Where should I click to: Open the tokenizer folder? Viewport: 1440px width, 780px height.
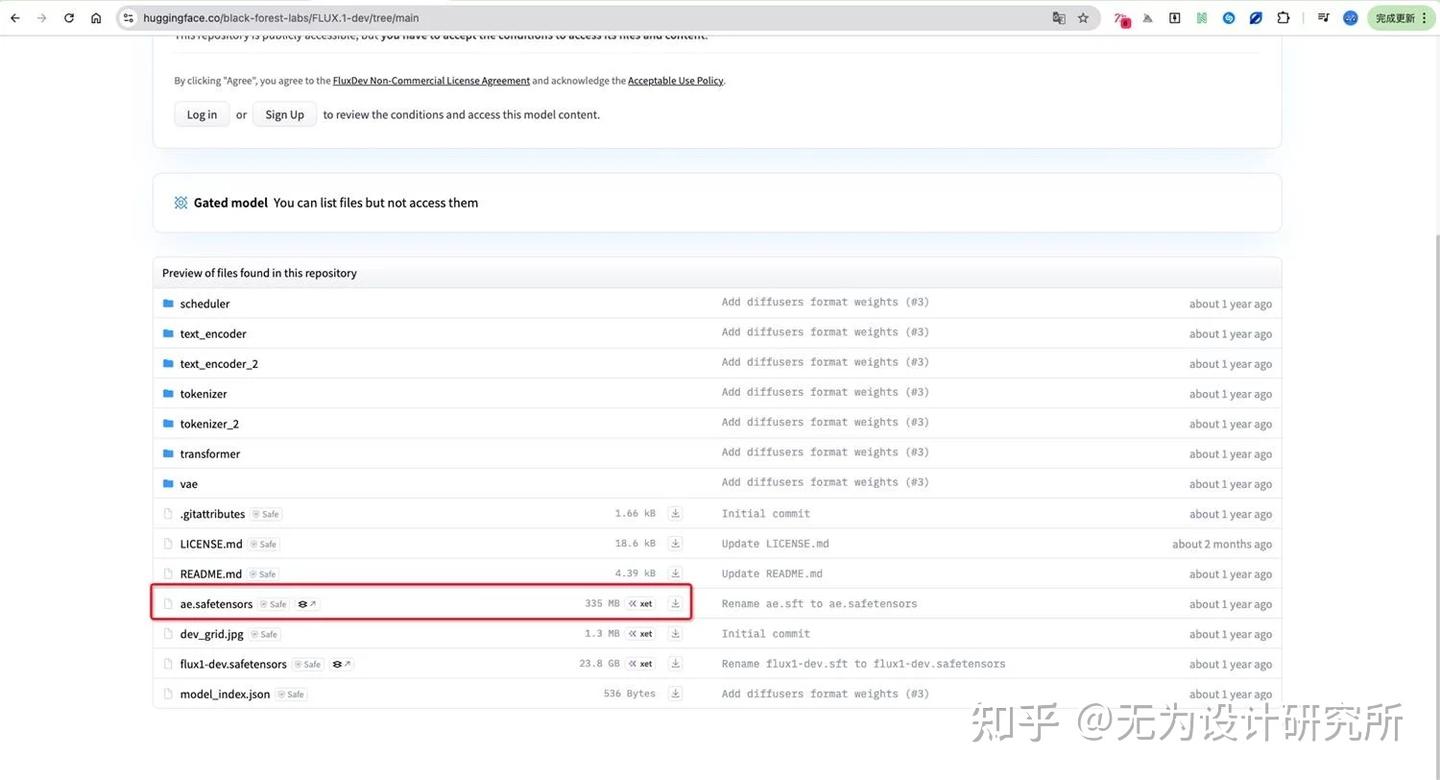click(x=203, y=394)
